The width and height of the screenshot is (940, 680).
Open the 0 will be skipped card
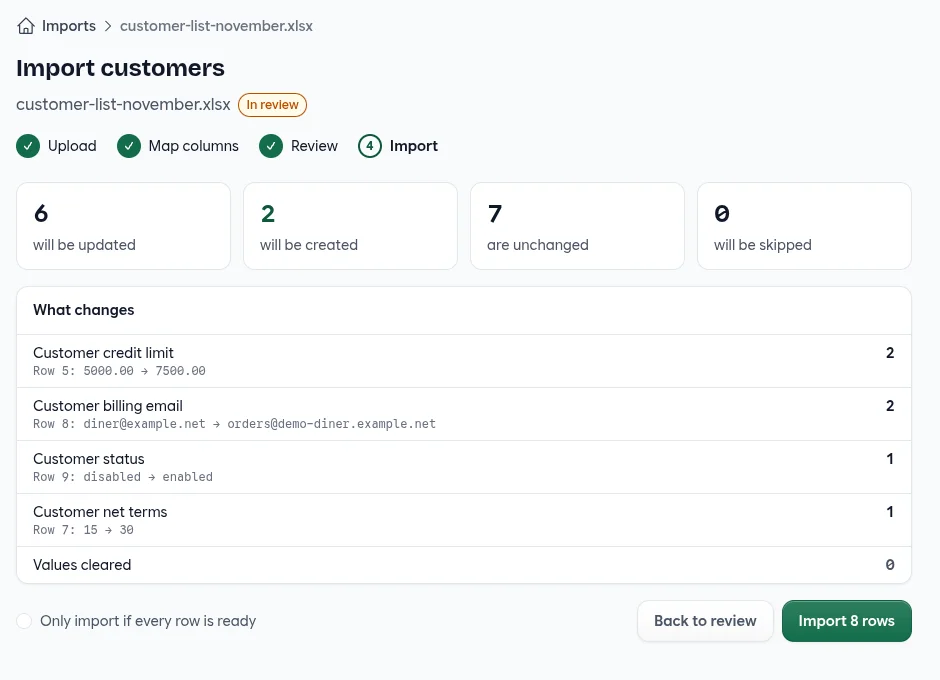tap(805, 226)
